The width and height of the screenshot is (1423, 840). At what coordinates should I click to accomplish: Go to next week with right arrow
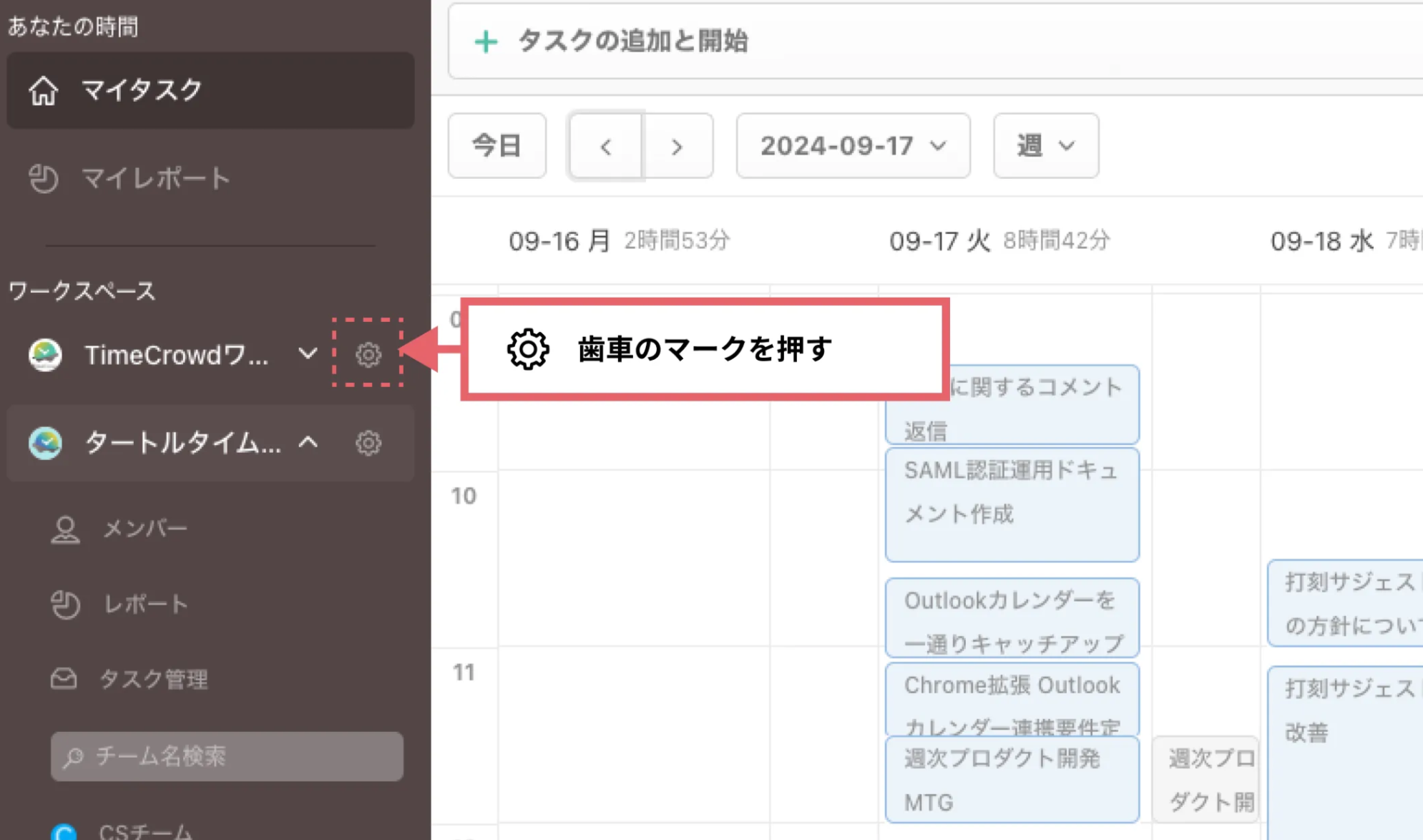676,147
